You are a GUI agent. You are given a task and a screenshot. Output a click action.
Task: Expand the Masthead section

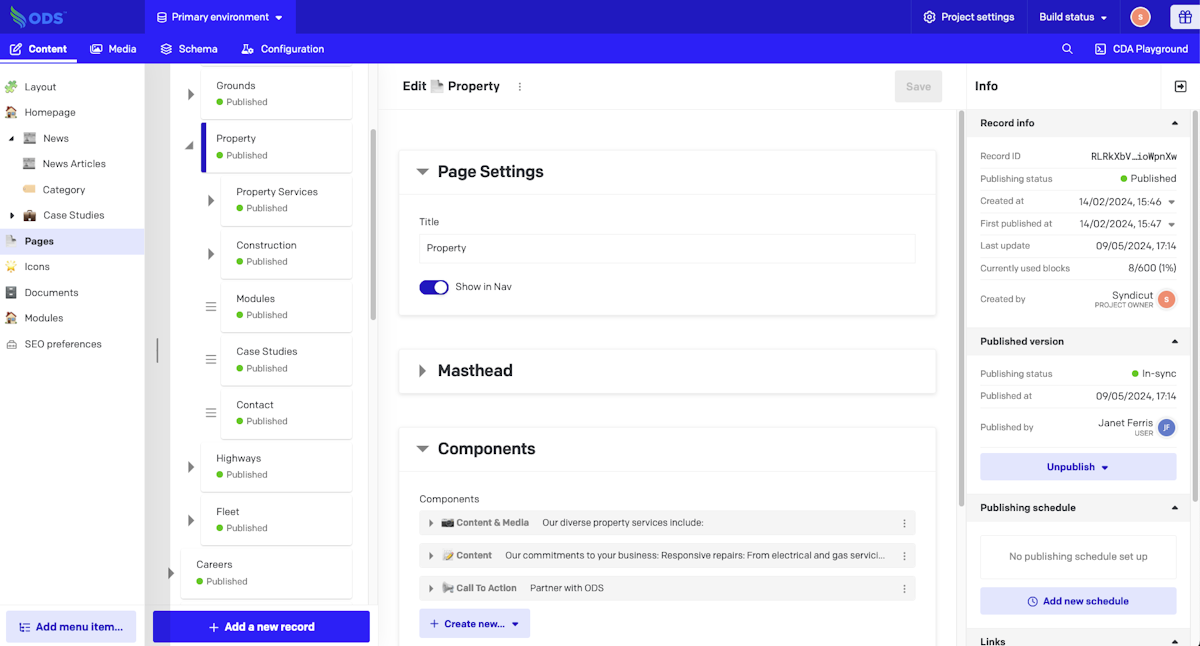[x=423, y=371]
